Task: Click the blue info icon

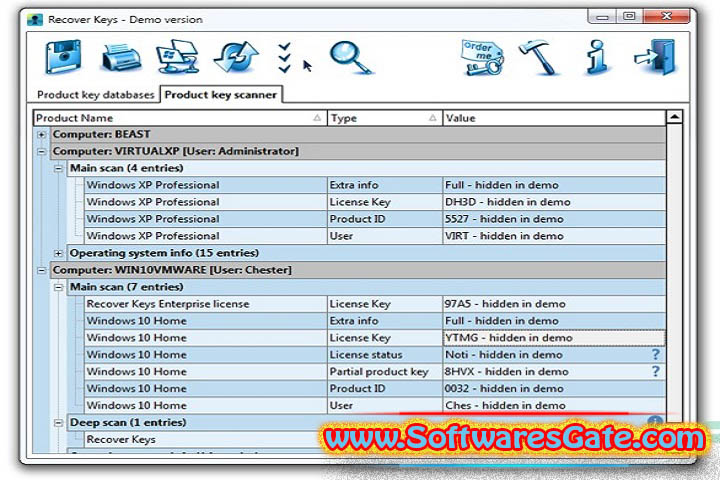Action: tap(597, 57)
